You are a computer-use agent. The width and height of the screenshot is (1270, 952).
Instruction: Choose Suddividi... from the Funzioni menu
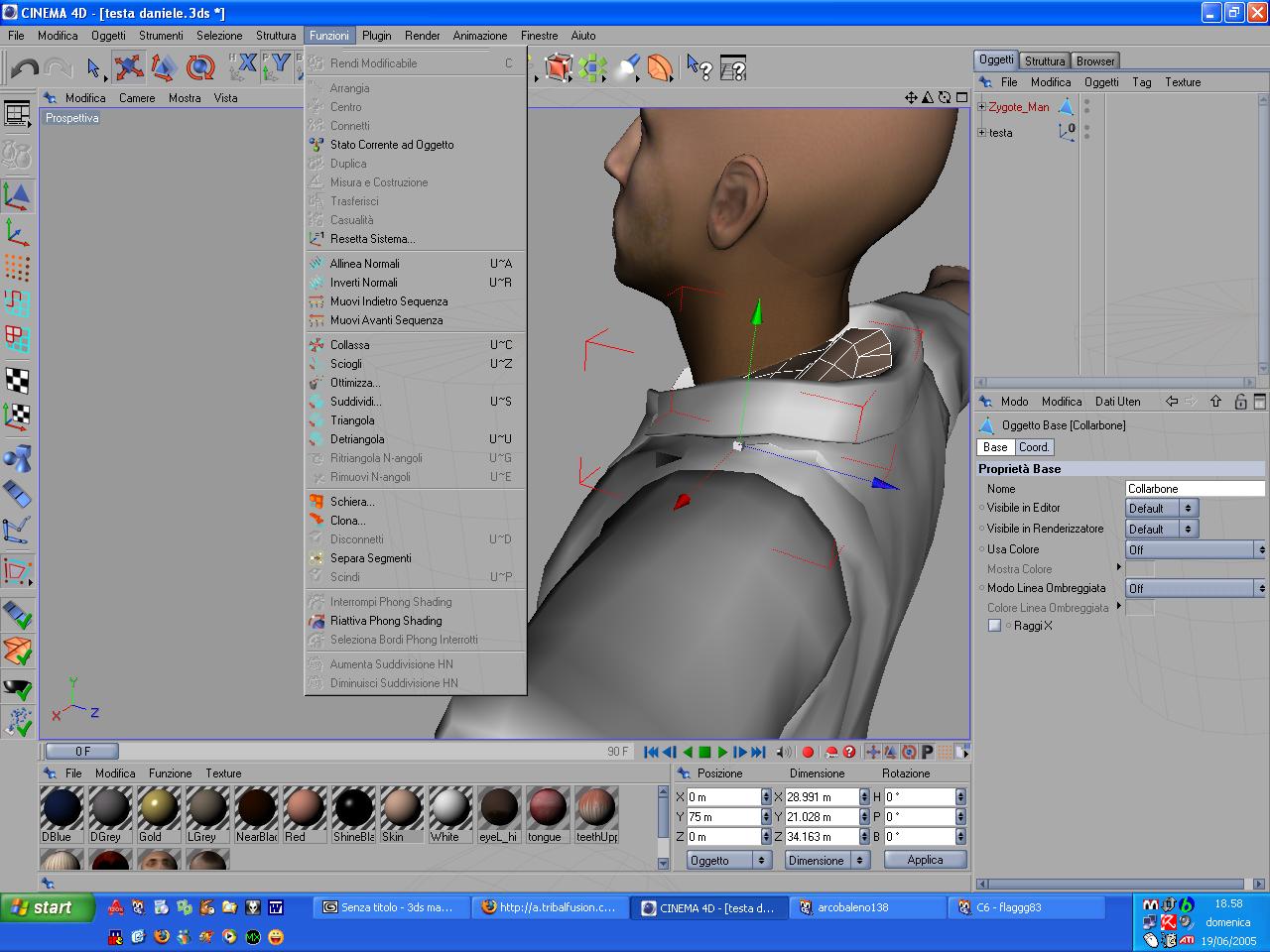click(x=415, y=402)
